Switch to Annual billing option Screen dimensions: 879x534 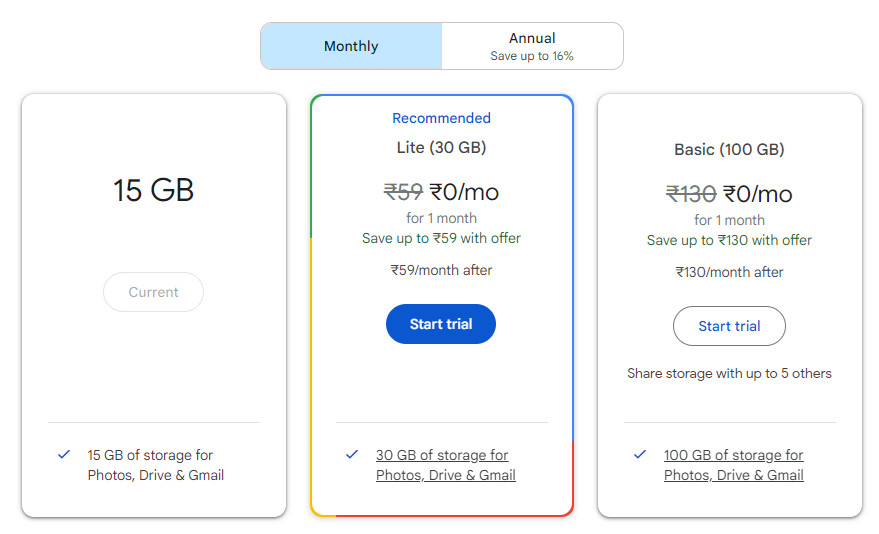(532, 46)
